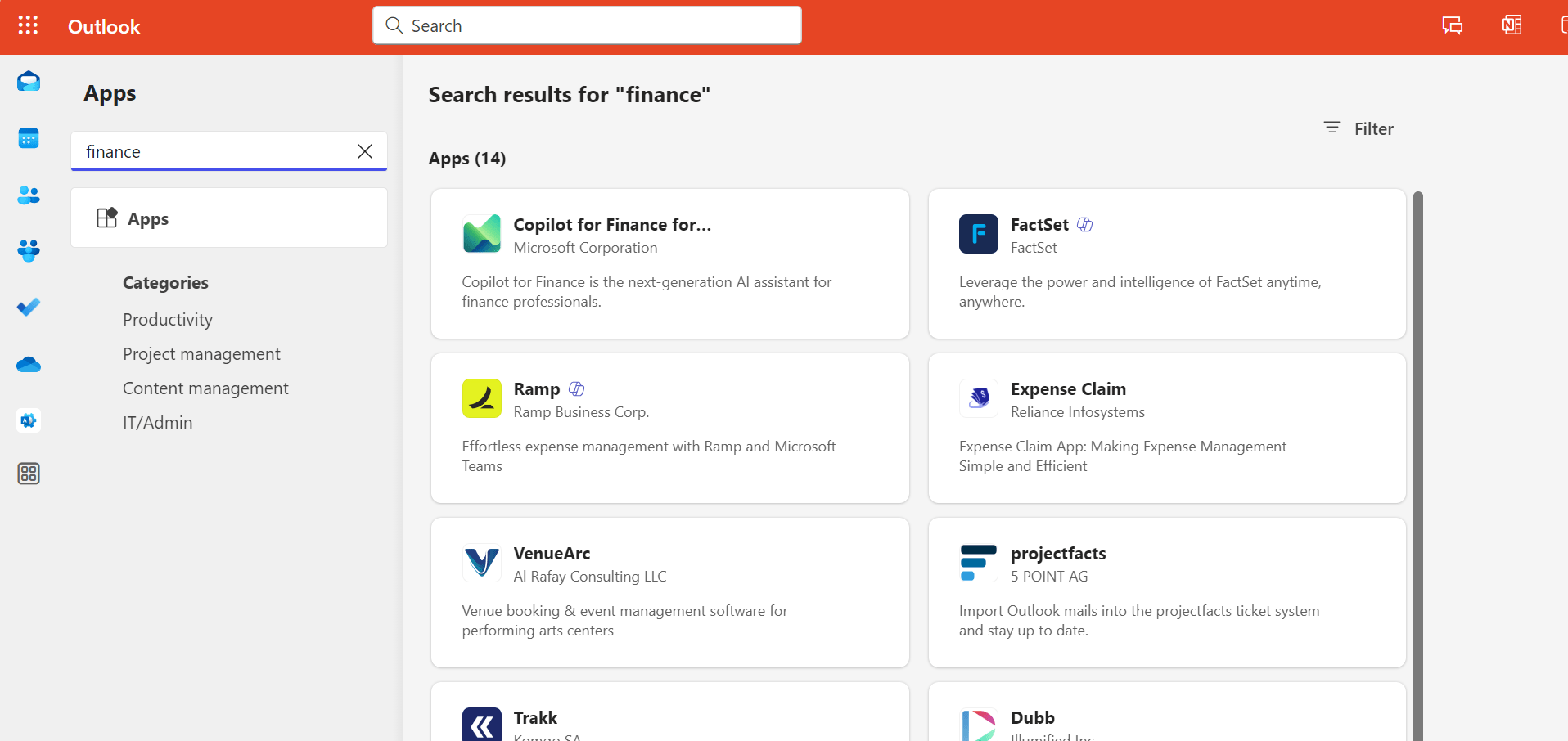The image size is (1568, 741).
Task: Open the Filter options
Action: pyautogui.click(x=1358, y=128)
